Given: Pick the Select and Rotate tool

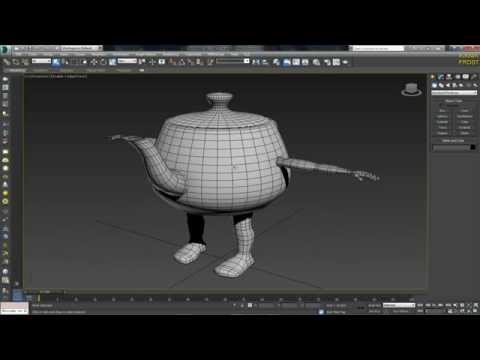Looking at the screenshot, I should pyautogui.click(x=103, y=62).
